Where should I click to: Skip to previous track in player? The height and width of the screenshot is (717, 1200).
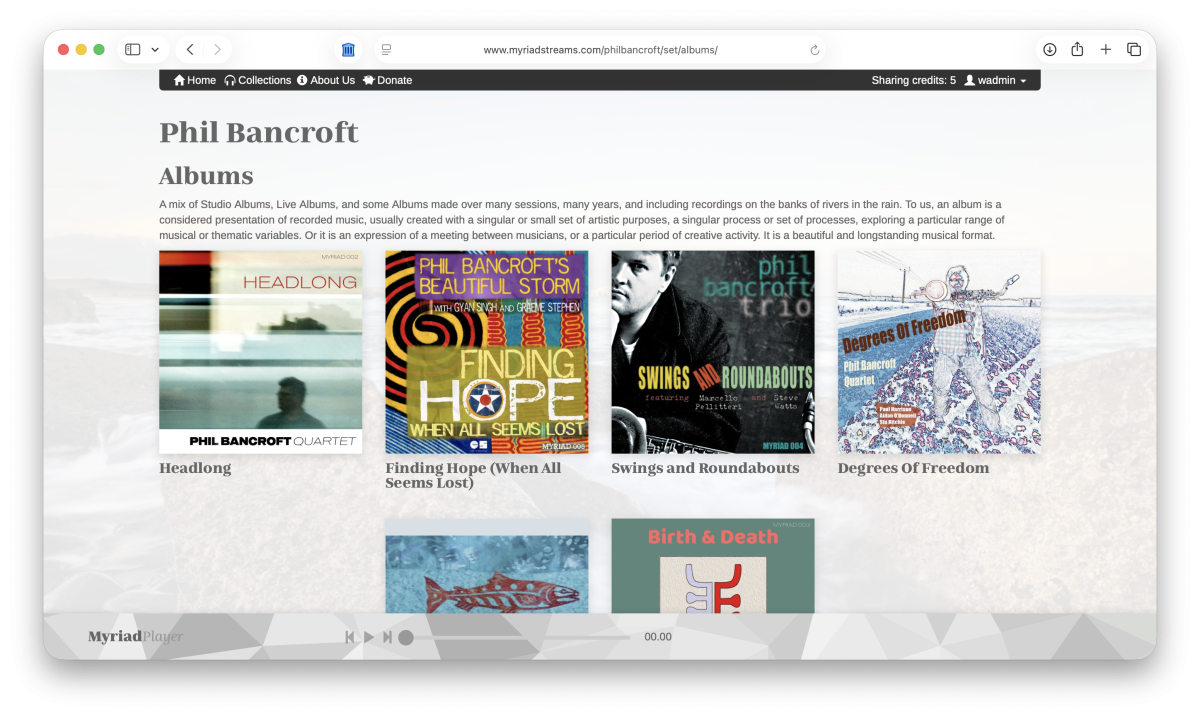pos(350,637)
